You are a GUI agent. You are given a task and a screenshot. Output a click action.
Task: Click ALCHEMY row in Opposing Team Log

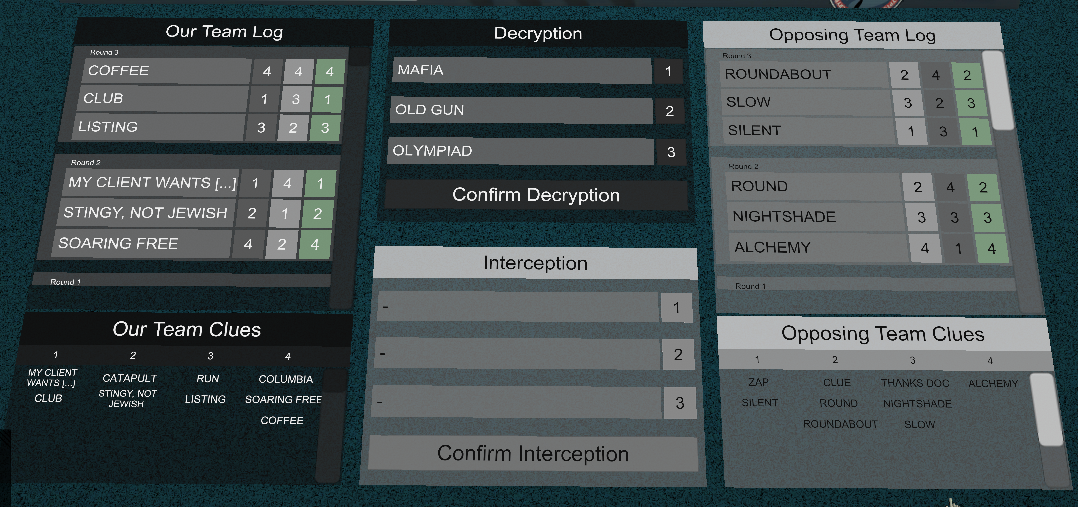[x=820, y=248]
